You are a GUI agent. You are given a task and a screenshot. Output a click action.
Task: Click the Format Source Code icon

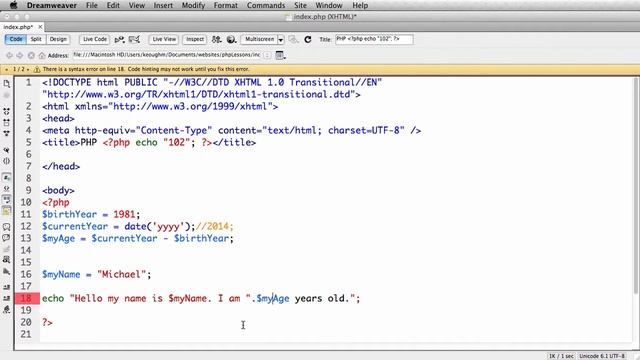coord(7,310)
